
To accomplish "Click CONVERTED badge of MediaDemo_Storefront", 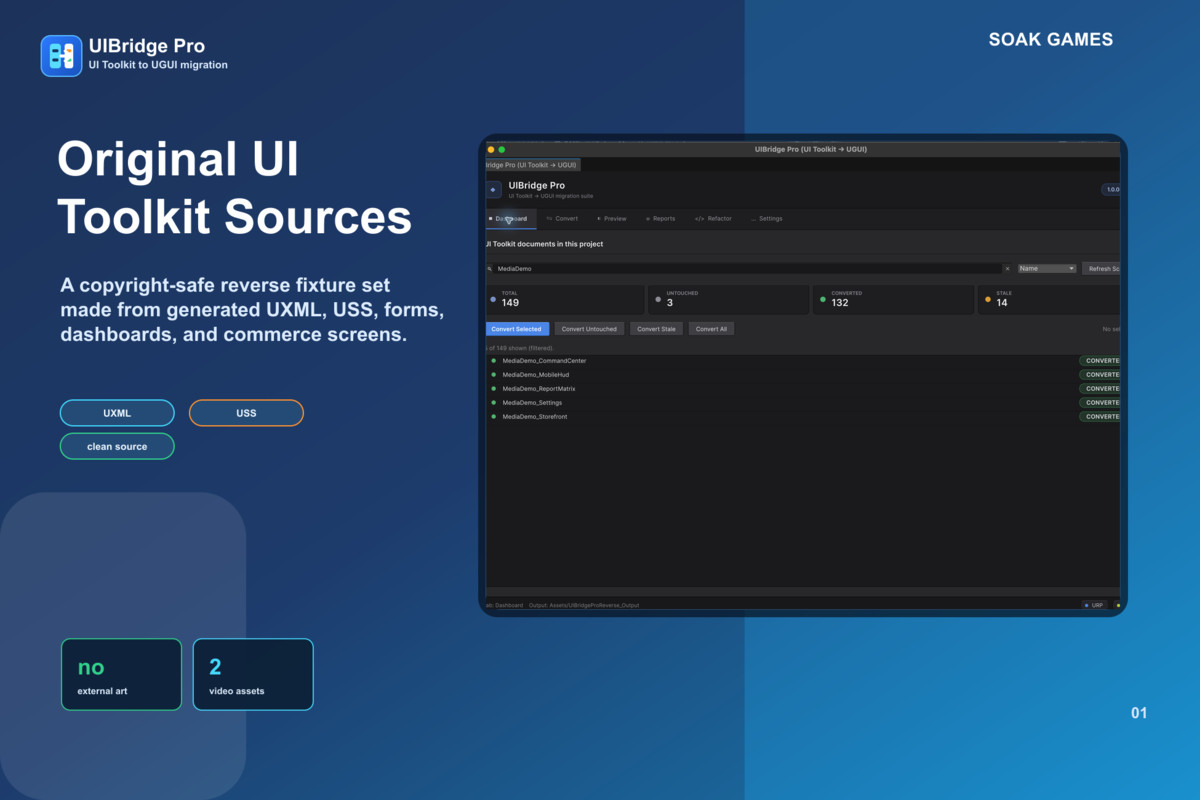I will point(1100,417).
